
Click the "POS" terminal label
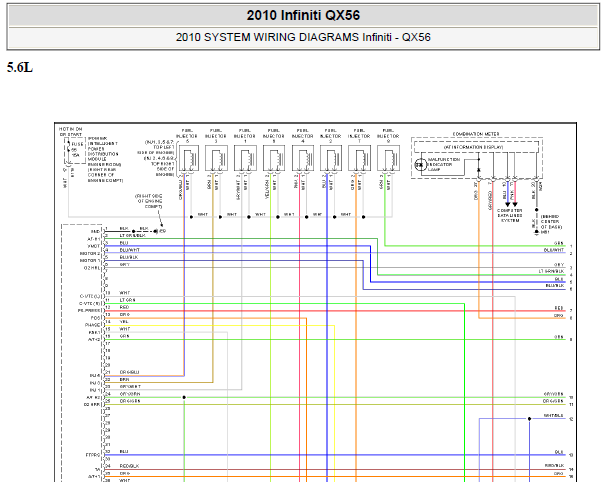(95, 318)
